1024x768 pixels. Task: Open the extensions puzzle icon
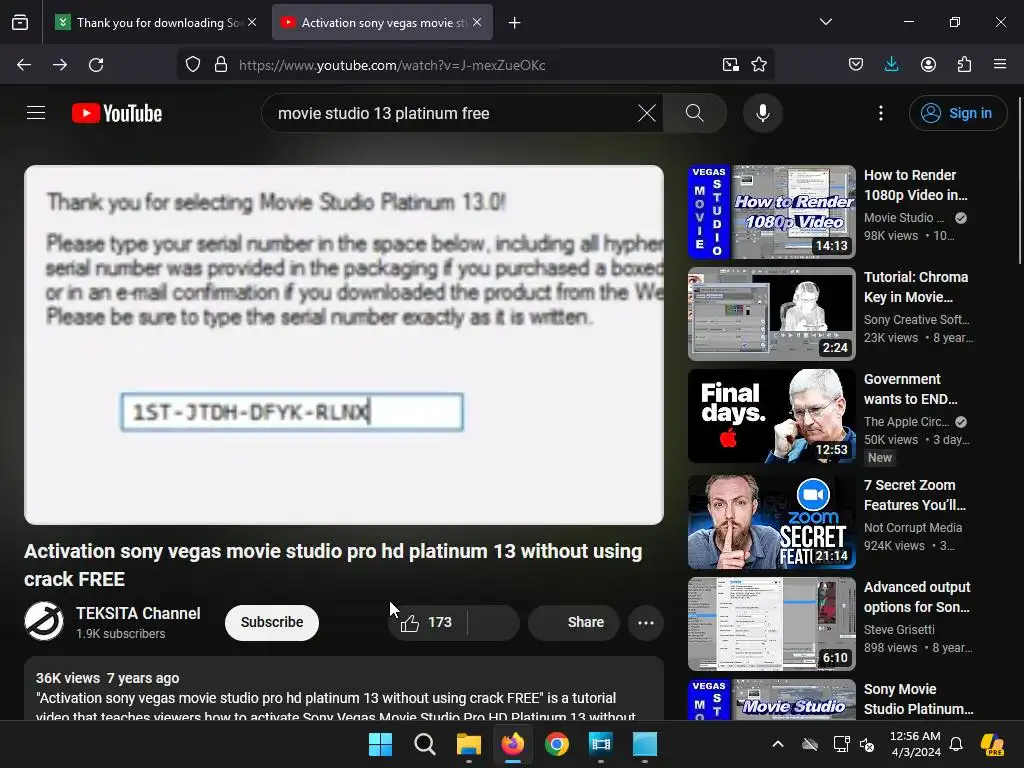pos(964,65)
